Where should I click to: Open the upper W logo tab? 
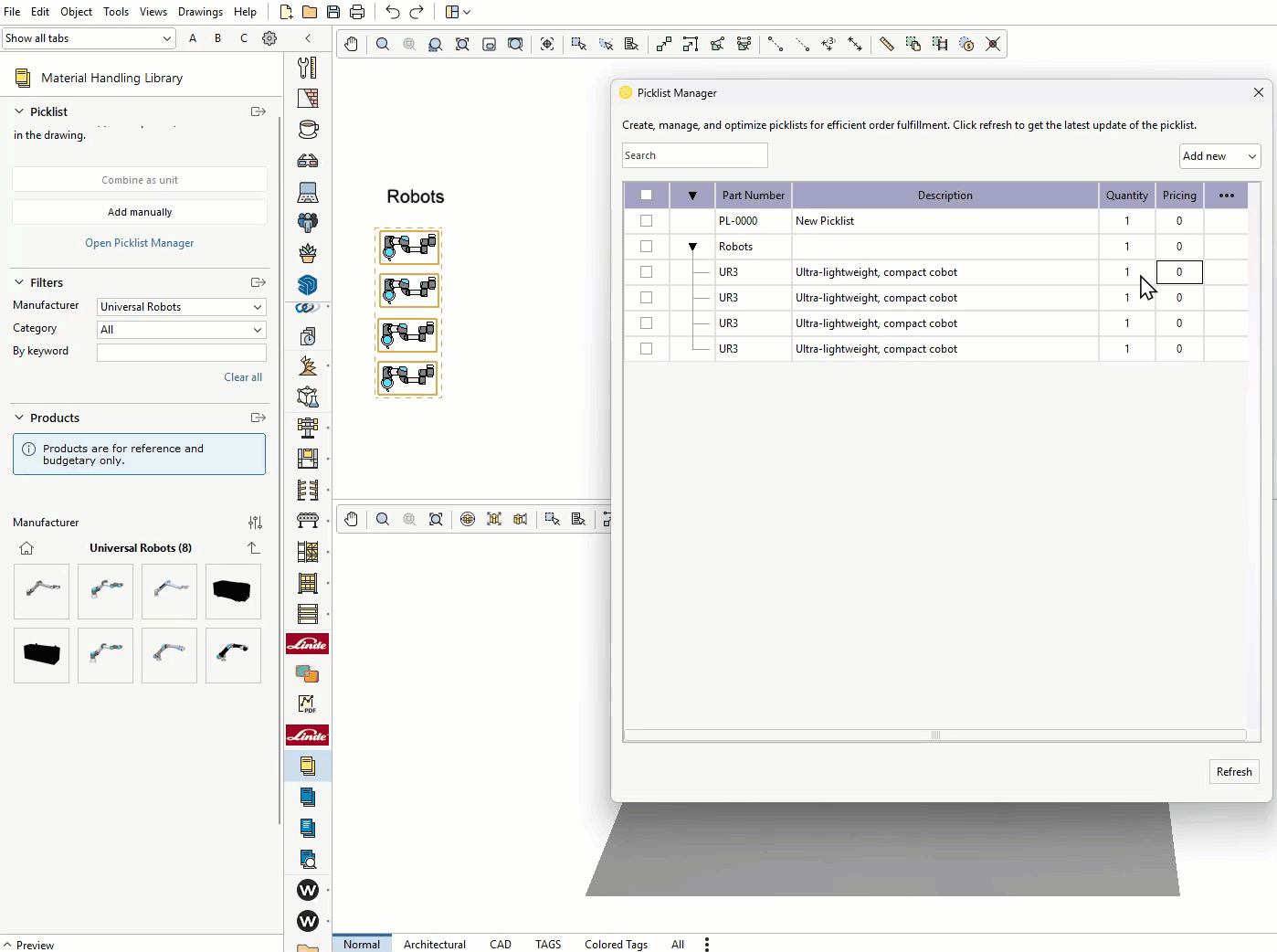(308, 890)
